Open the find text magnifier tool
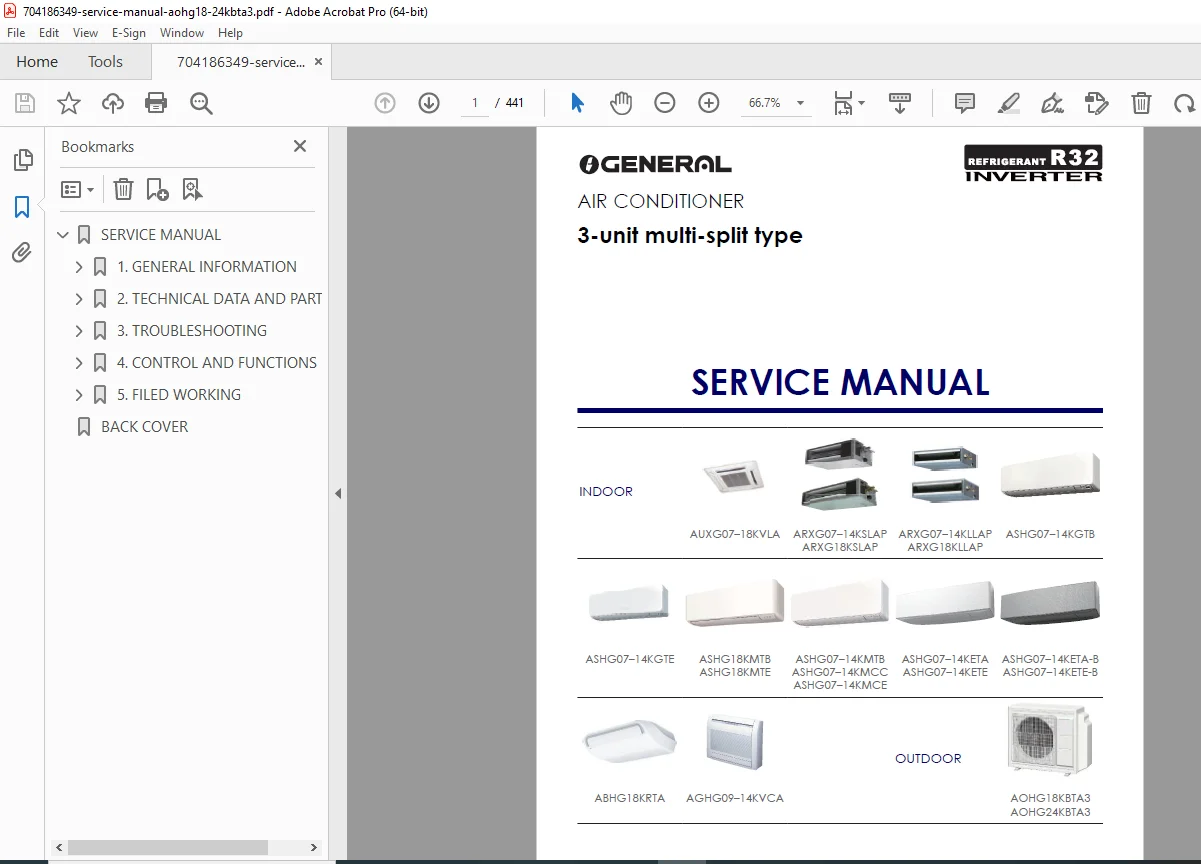The image size is (1201, 864). point(201,103)
